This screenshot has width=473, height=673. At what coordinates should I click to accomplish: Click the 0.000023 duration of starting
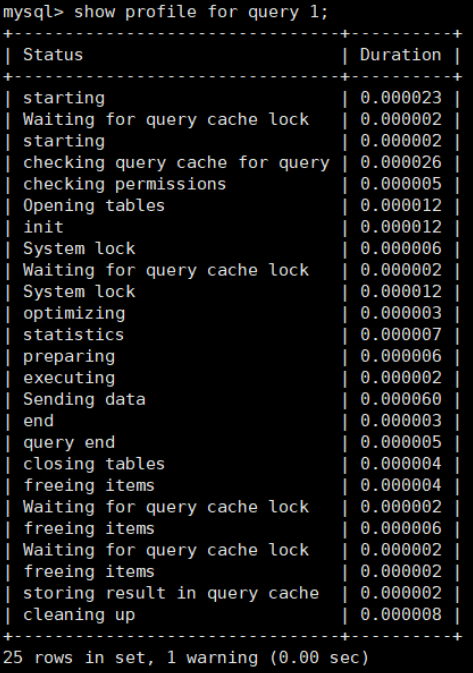click(400, 98)
